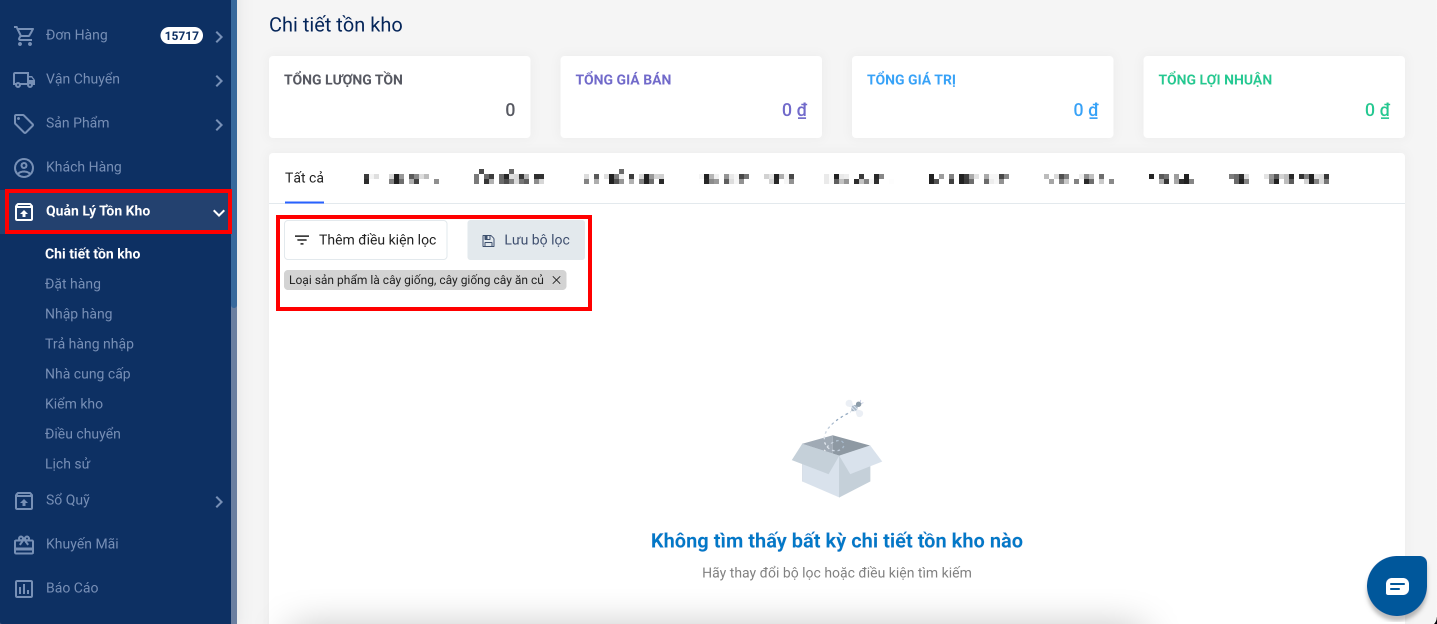Click the 15717 order count badge
Screen dimensions: 1437x624
tap(182, 36)
